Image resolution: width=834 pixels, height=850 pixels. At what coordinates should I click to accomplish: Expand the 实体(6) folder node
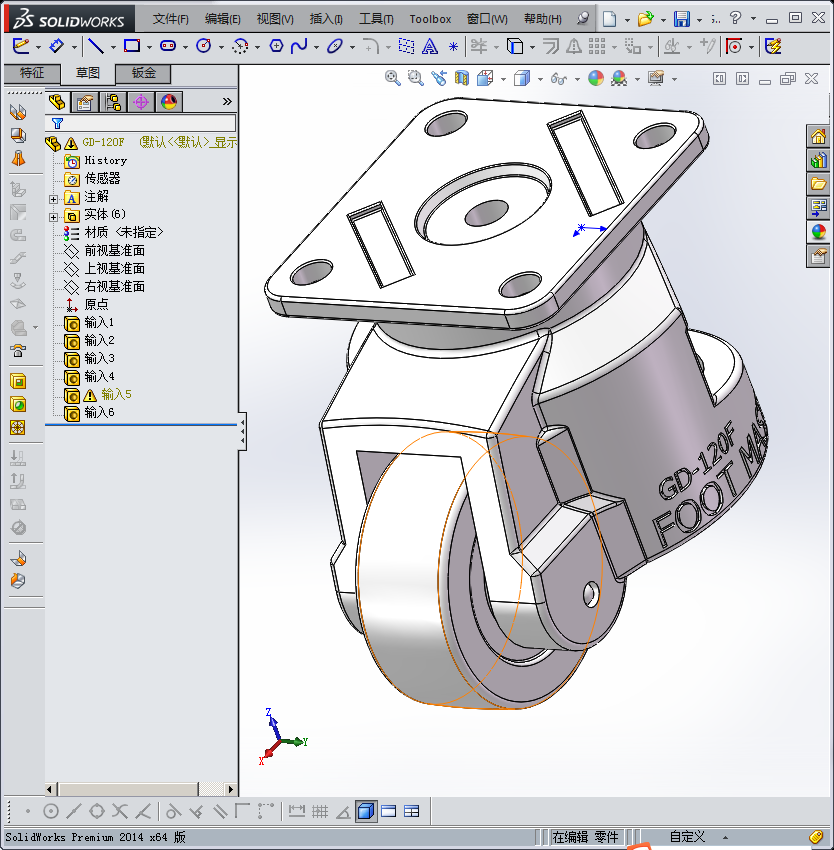[53, 217]
